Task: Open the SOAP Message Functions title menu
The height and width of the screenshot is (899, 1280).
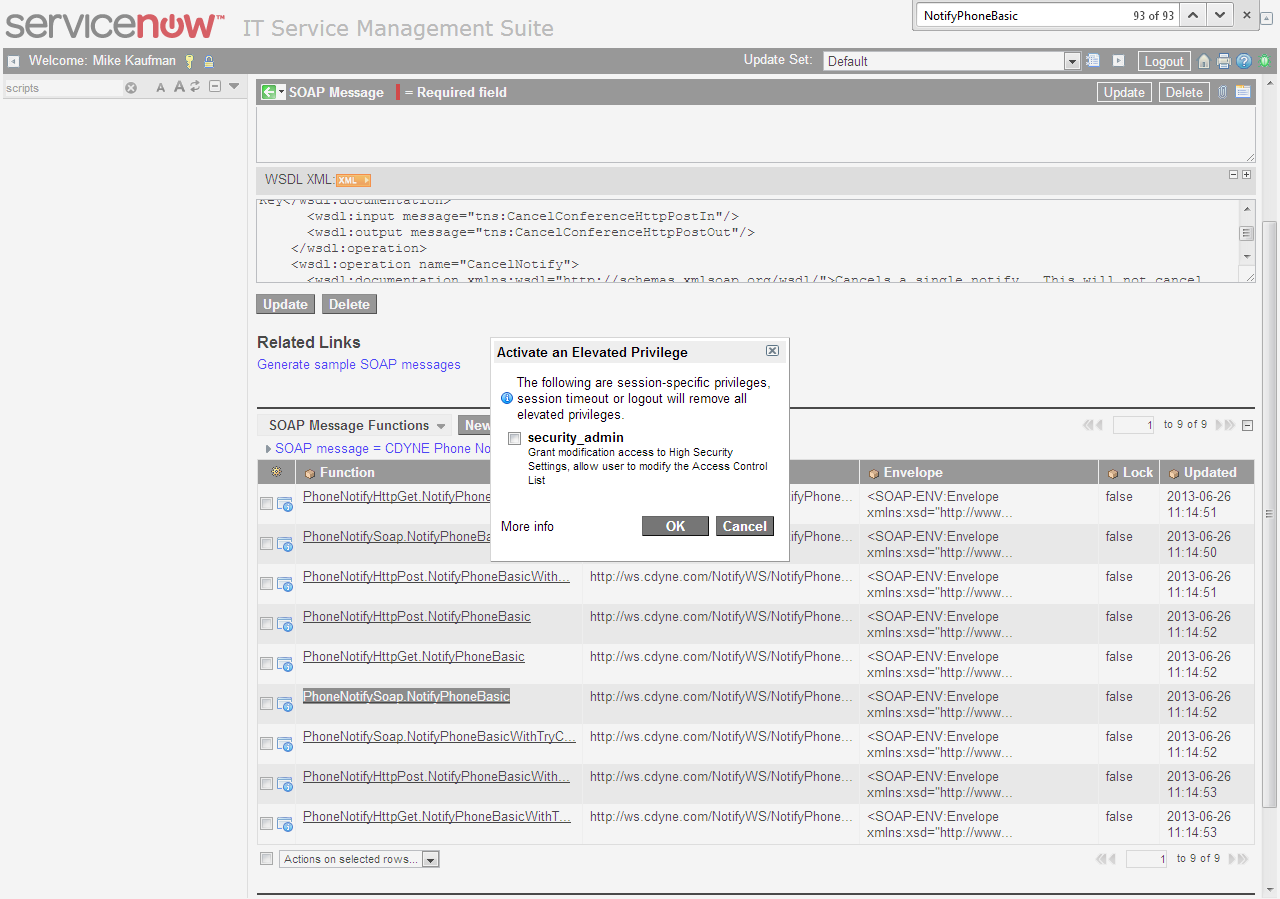Action: pos(440,424)
